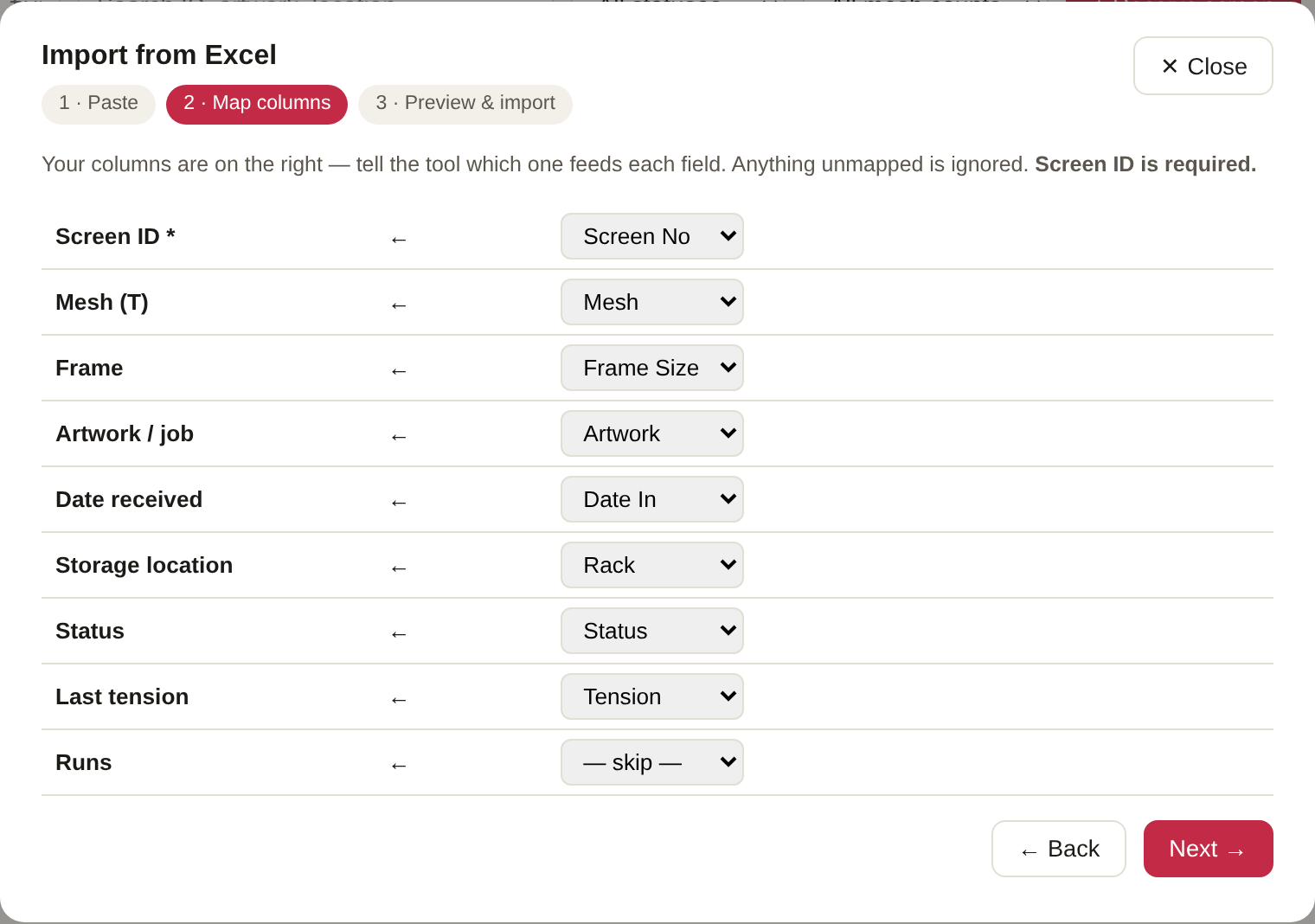This screenshot has width=1315, height=924.
Task: Open the Rack dropdown for Storage location
Action: point(652,565)
